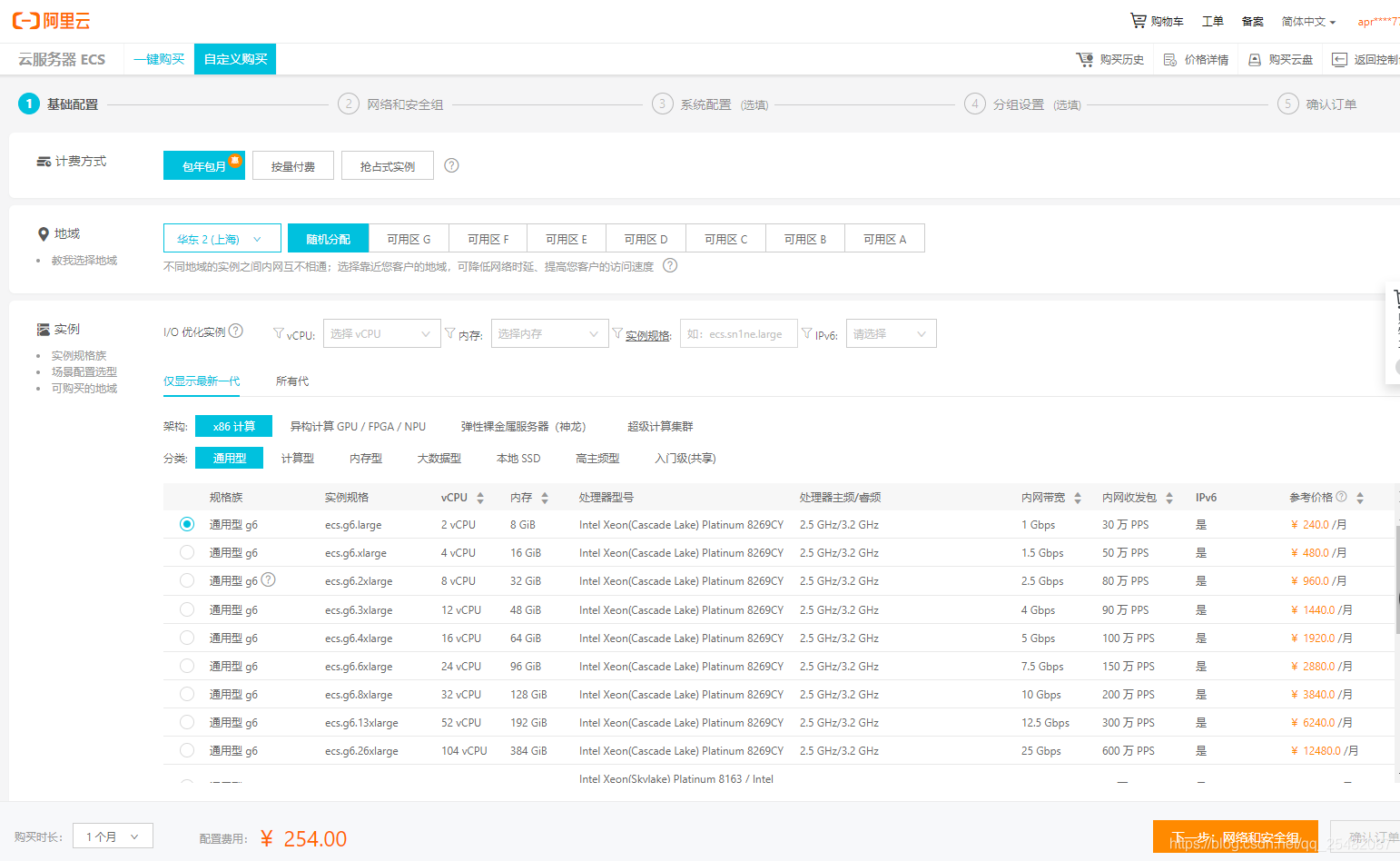This screenshot has height=861, width=1400.
Task: Switch to 自定义购买 tab
Action: point(235,59)
